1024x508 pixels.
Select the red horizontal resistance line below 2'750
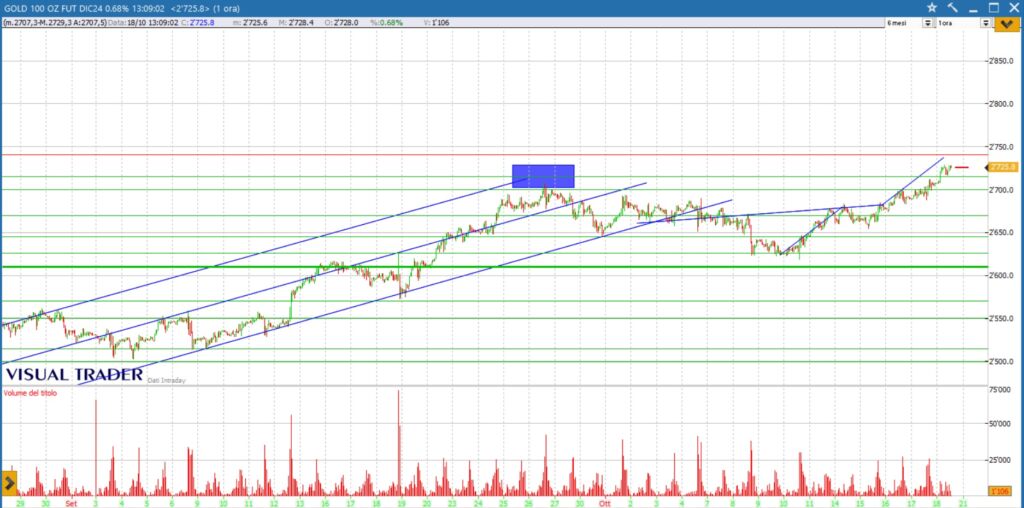[494, 155]
